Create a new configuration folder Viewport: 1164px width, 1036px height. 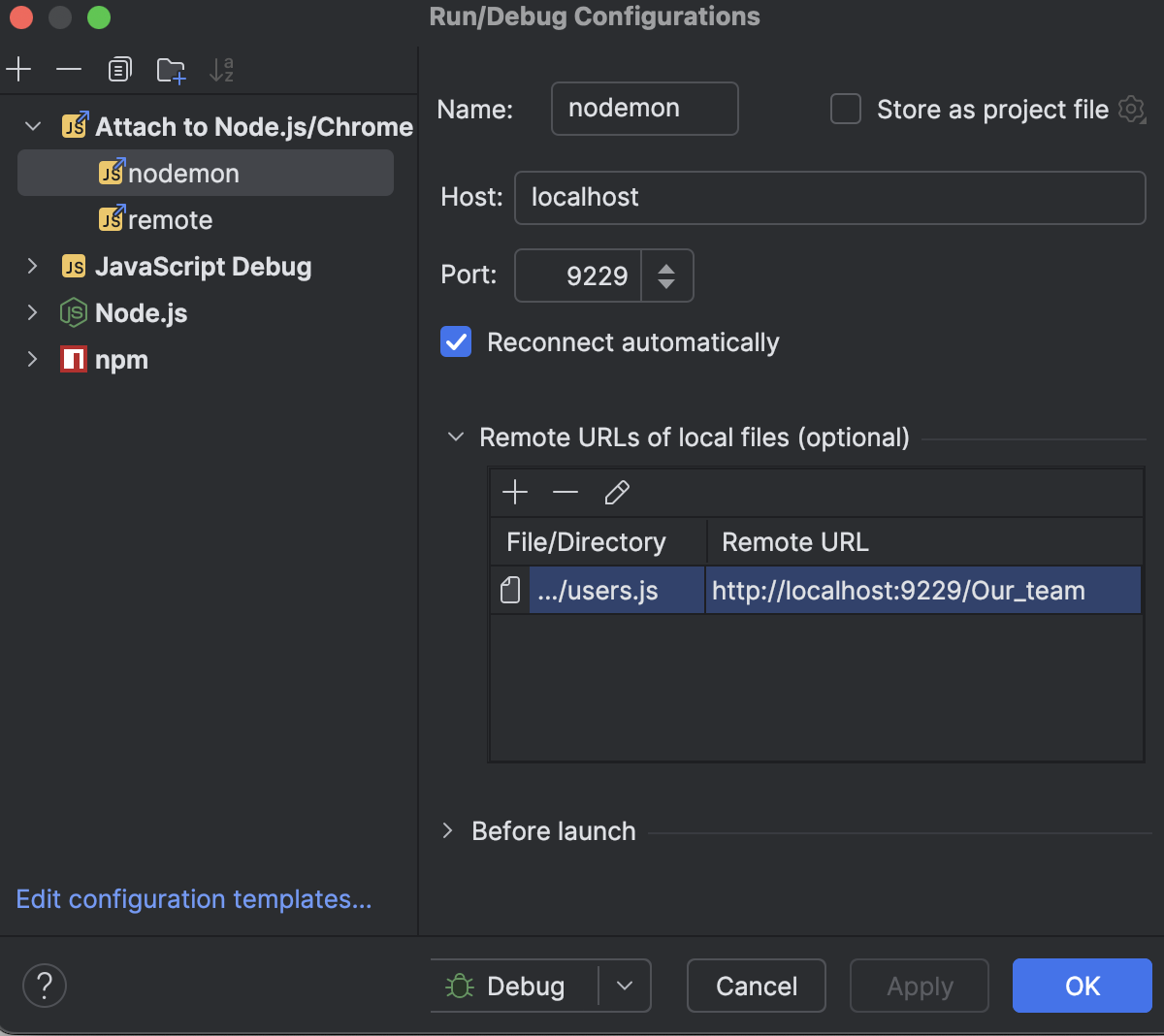point(171,69)
